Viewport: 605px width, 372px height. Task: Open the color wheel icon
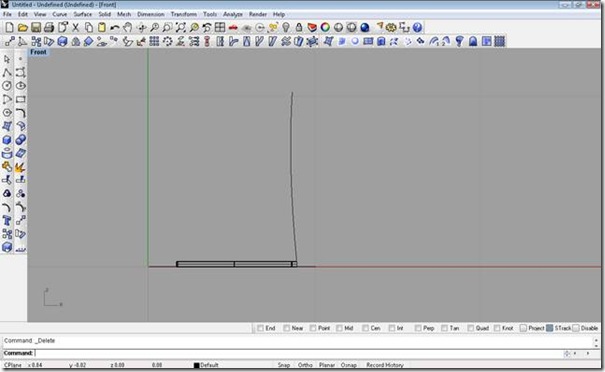pos(325,27)
